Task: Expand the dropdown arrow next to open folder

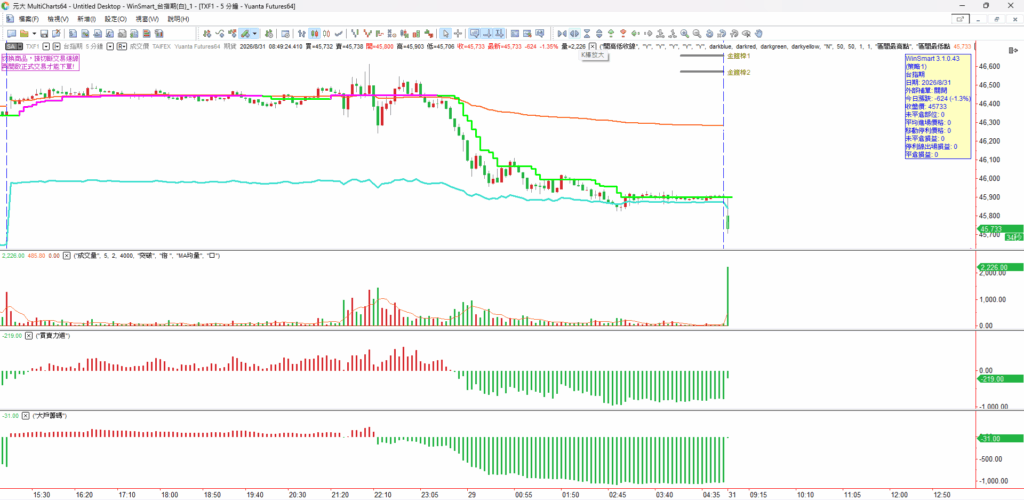Action: click(x=33, y=33)
